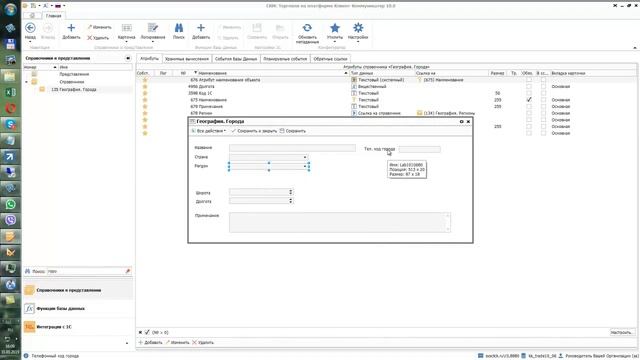640x360 pixels.
Task: Click the bottom toolbar Изменить button
Action: coord(178,342)
